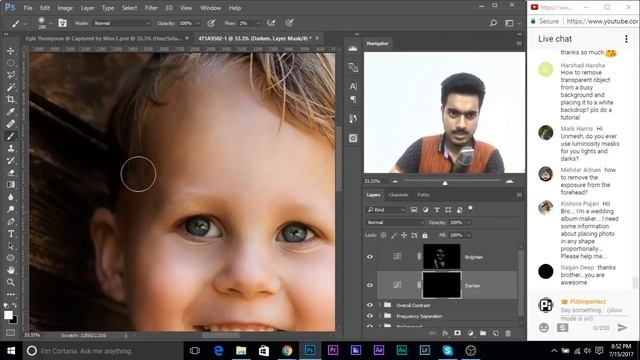This screenshot has width=640, height=360.
Task: Select the Pen tool
Action: (x=11, y=222)
